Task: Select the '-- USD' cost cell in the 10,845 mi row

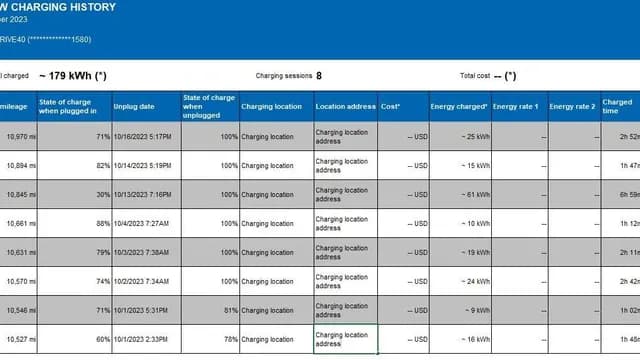Action: coord(404,194)
